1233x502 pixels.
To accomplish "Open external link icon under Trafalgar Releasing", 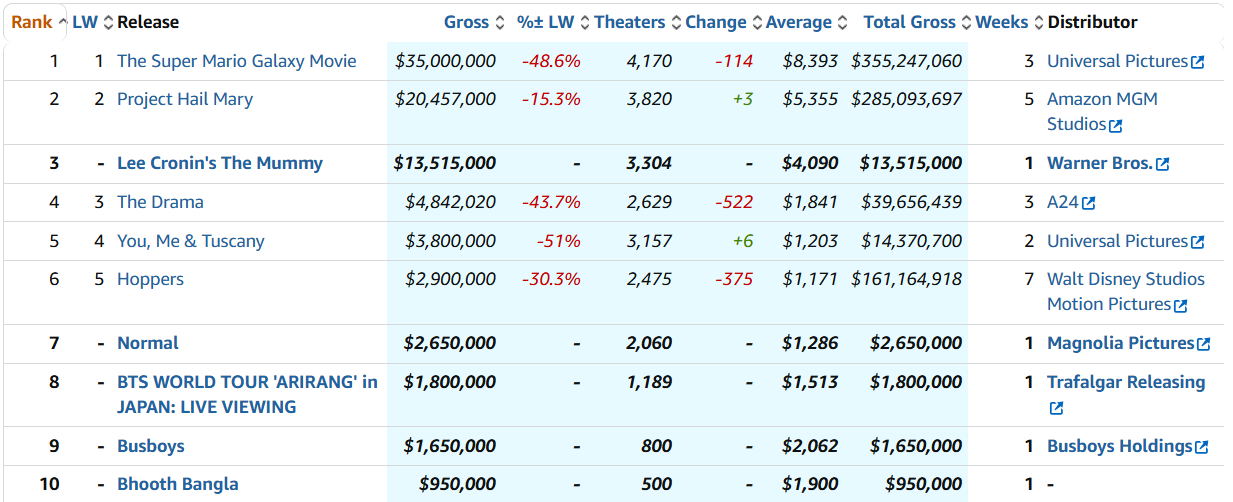I will tap(1056, 408).
